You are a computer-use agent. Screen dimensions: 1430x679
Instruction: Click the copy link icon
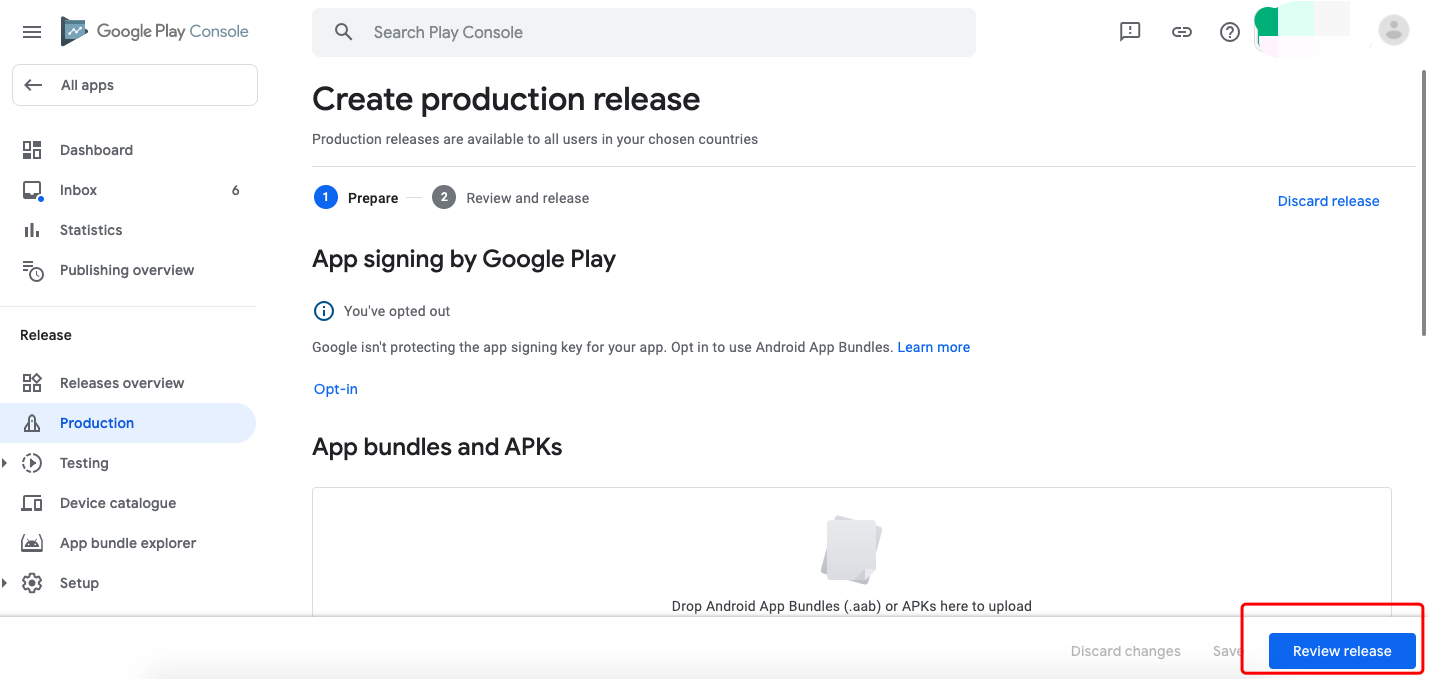(1181, 32)
